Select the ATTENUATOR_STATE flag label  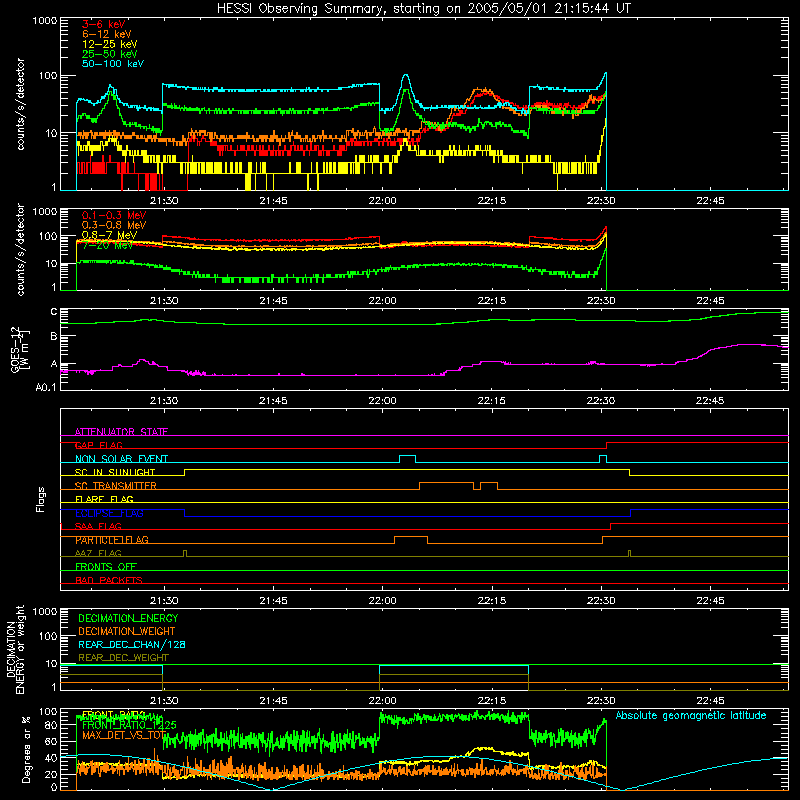[121, 432]
